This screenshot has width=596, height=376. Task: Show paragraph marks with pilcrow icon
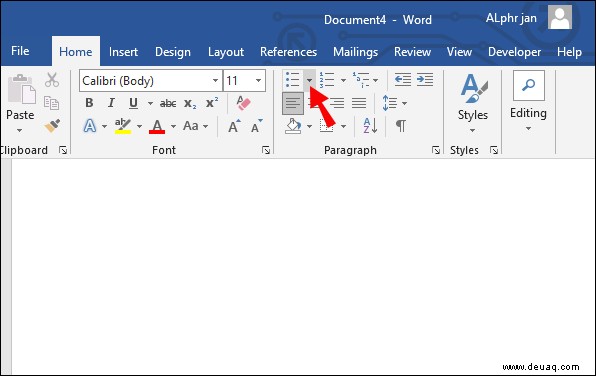401,126
